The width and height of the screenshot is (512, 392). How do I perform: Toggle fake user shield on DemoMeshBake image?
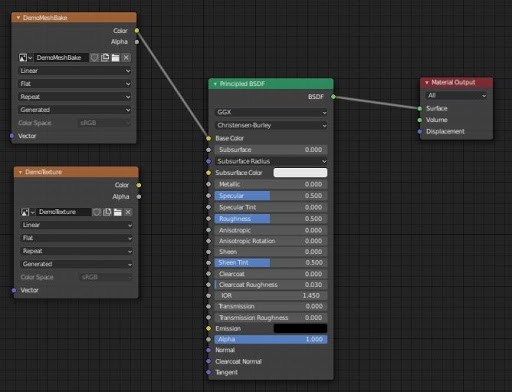pos(95,58)
